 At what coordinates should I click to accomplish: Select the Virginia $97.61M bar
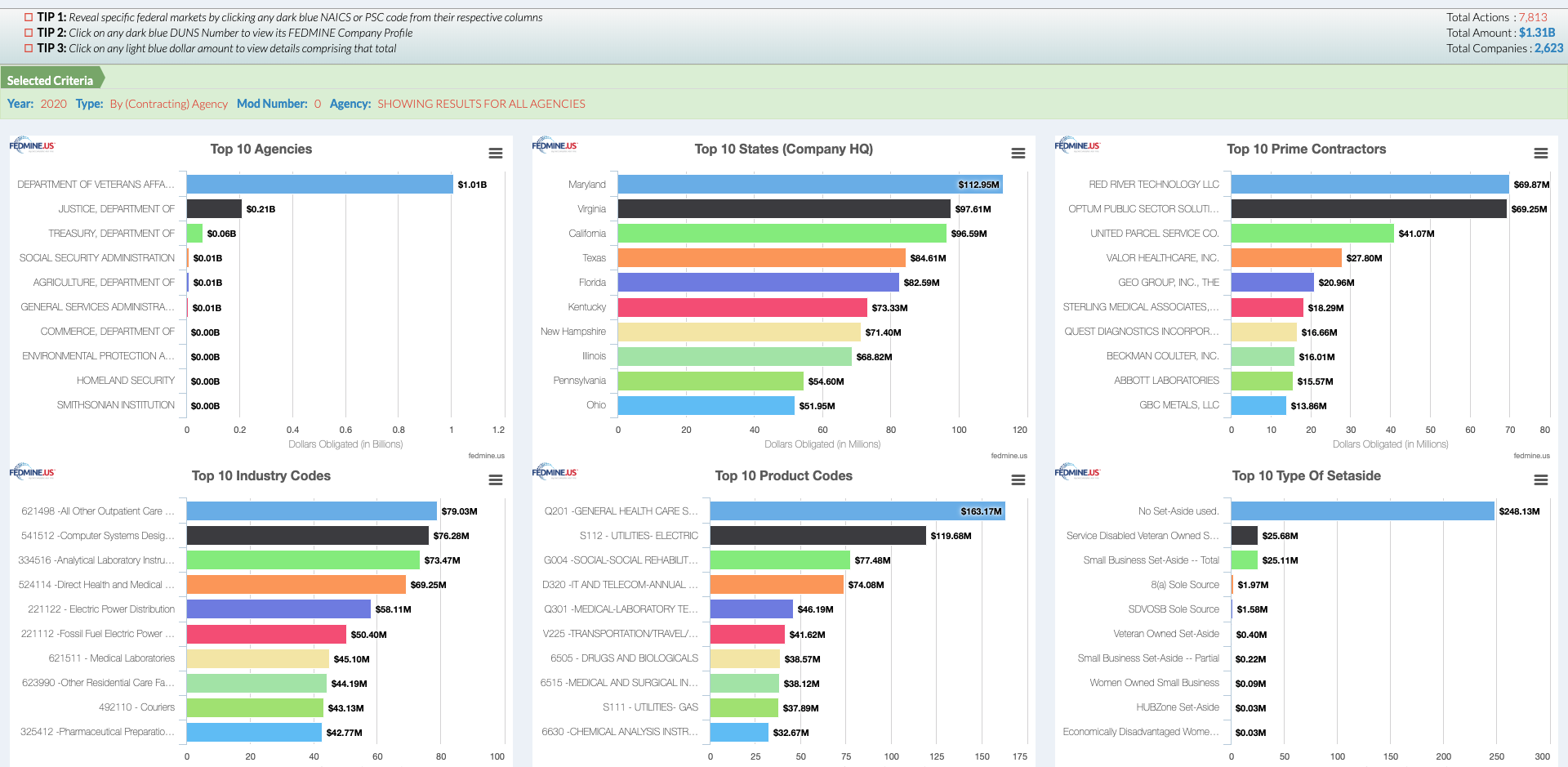784,209
